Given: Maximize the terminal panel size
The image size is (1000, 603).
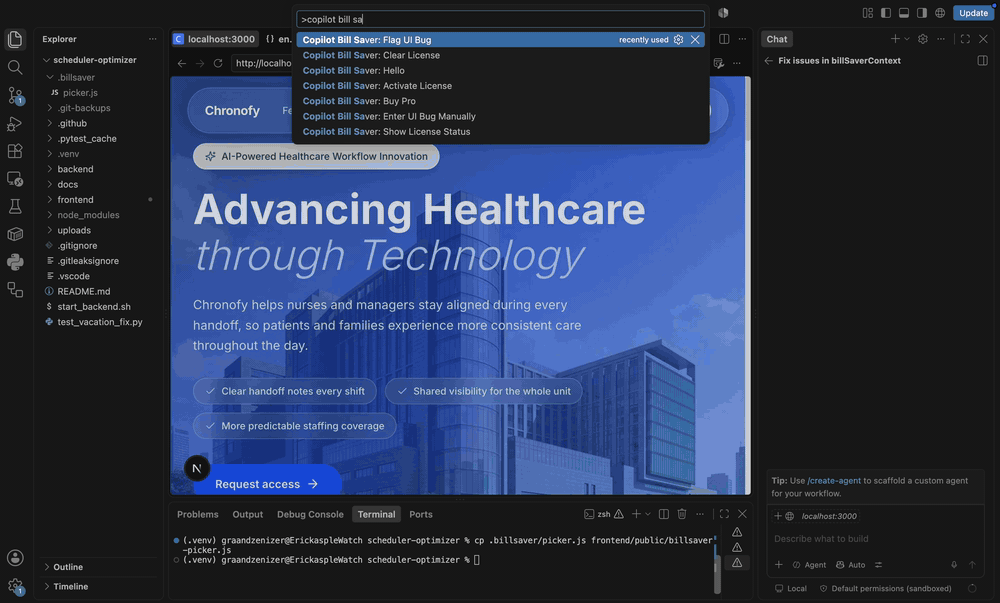Looking at the screenshot, I should coord(724,514).
